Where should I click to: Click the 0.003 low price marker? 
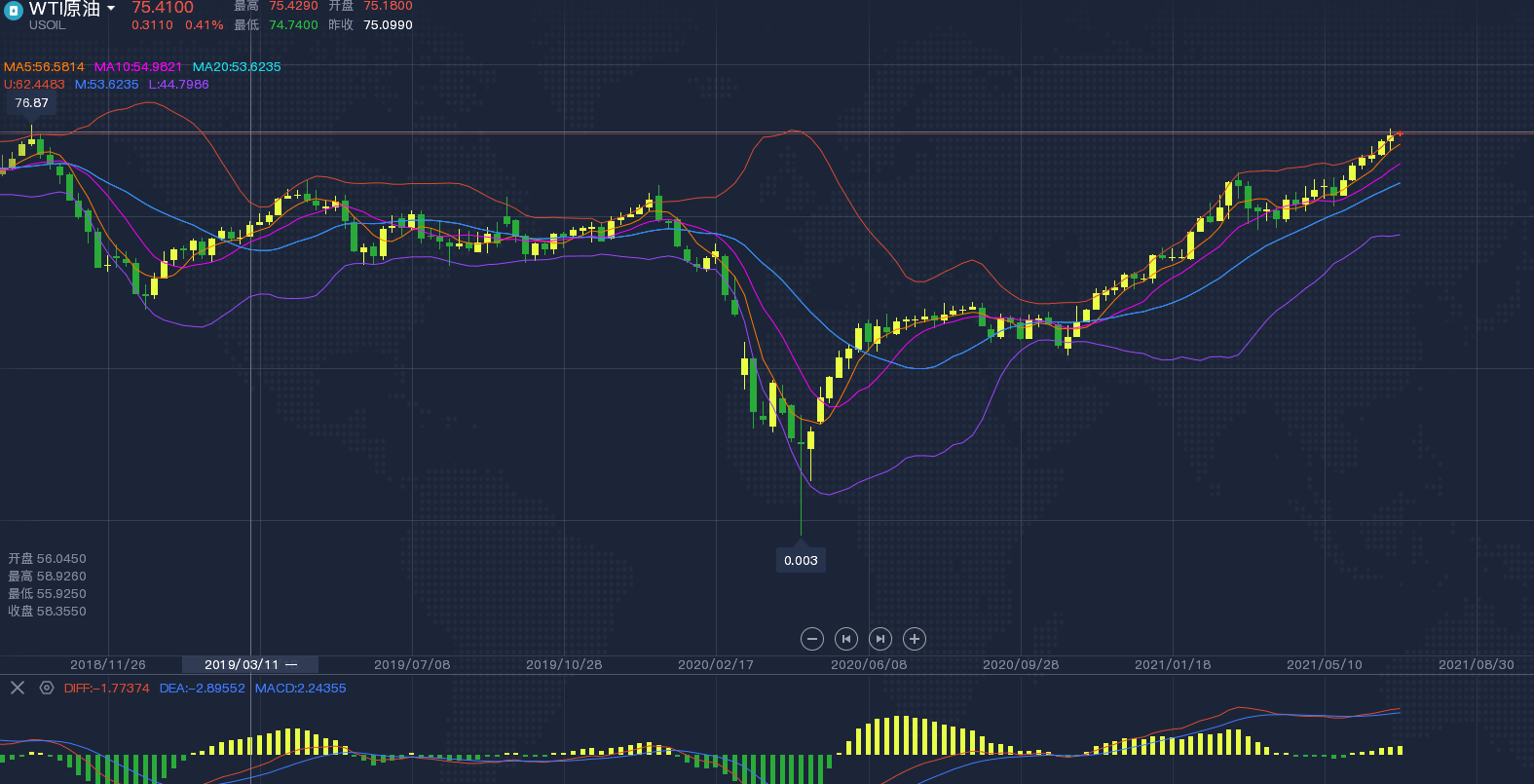point(801,560)
